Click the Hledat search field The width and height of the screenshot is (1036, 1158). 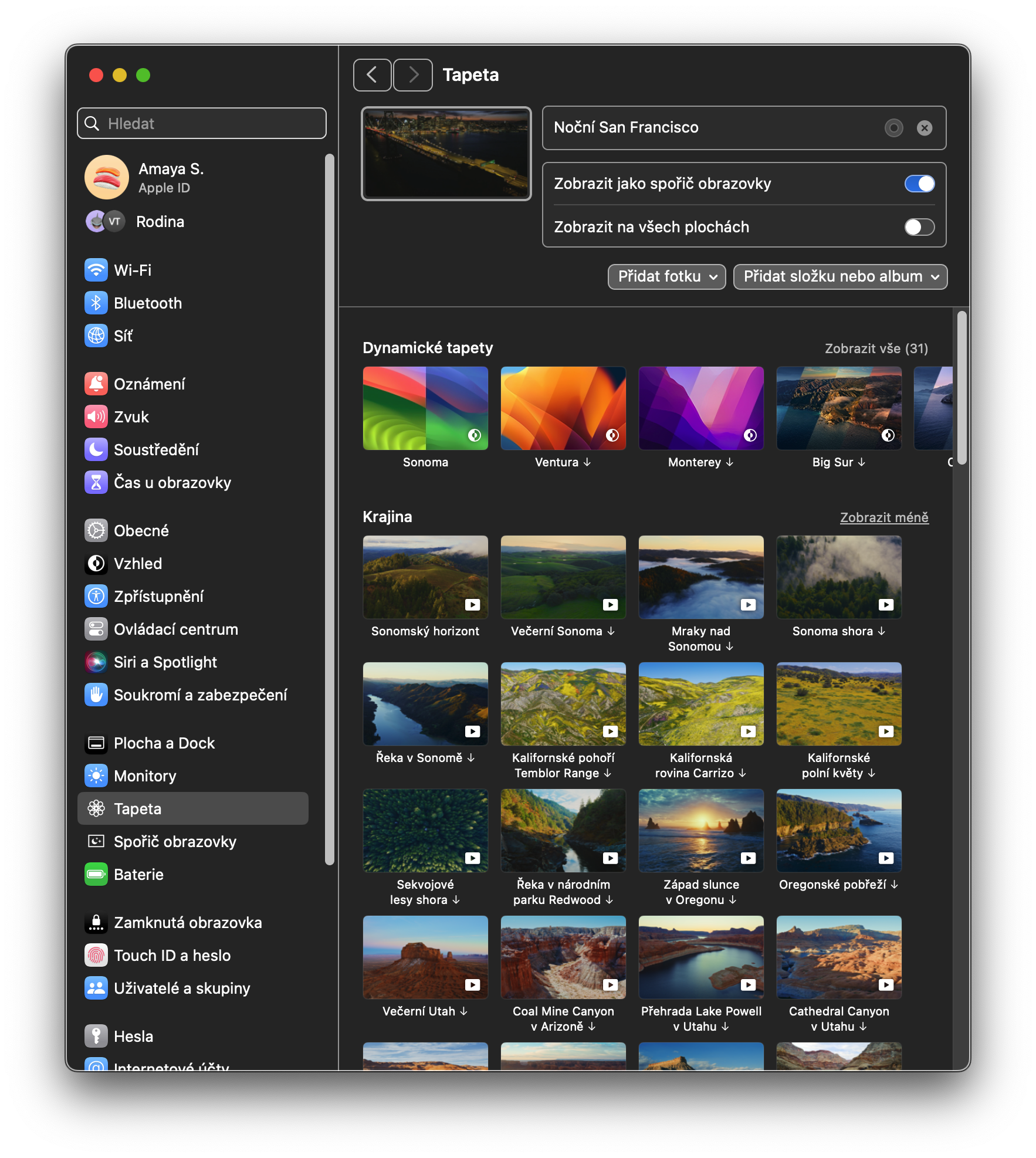[202, 123]
